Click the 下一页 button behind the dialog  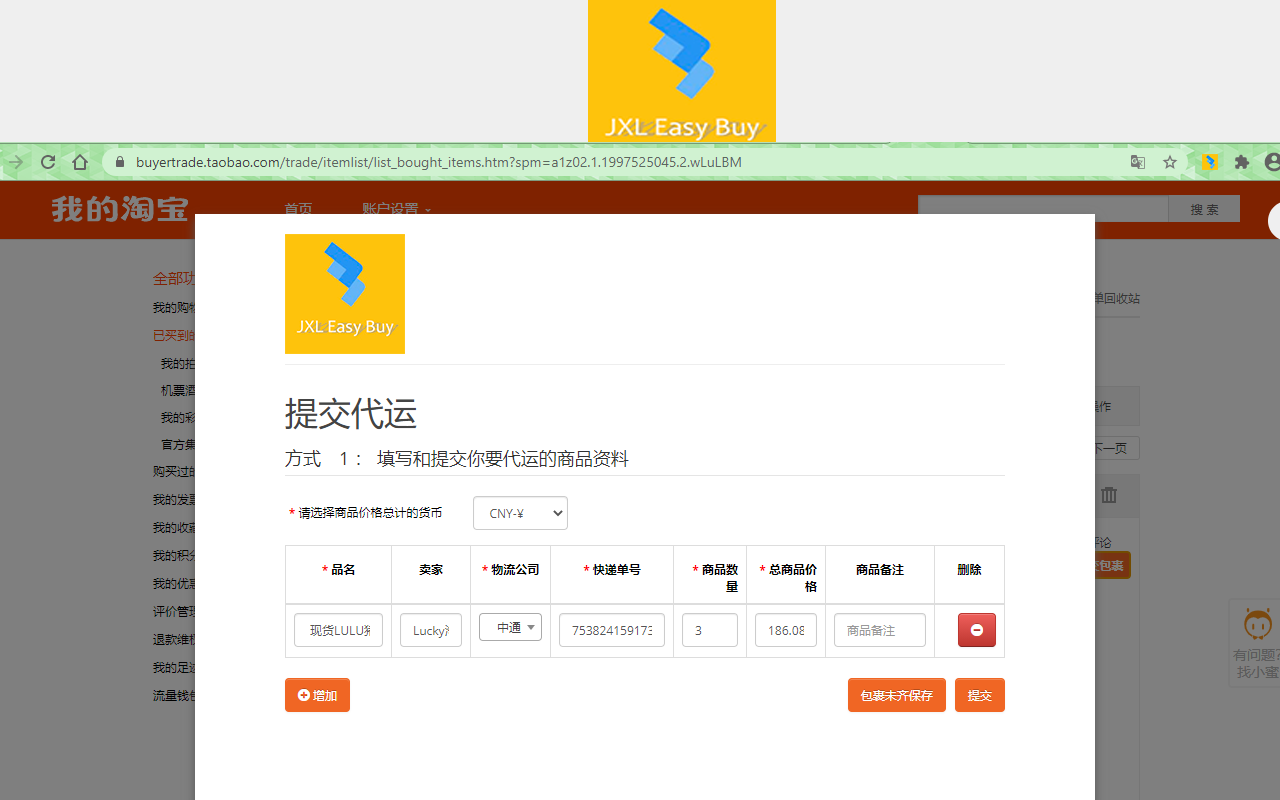[x=1116, y=448]
